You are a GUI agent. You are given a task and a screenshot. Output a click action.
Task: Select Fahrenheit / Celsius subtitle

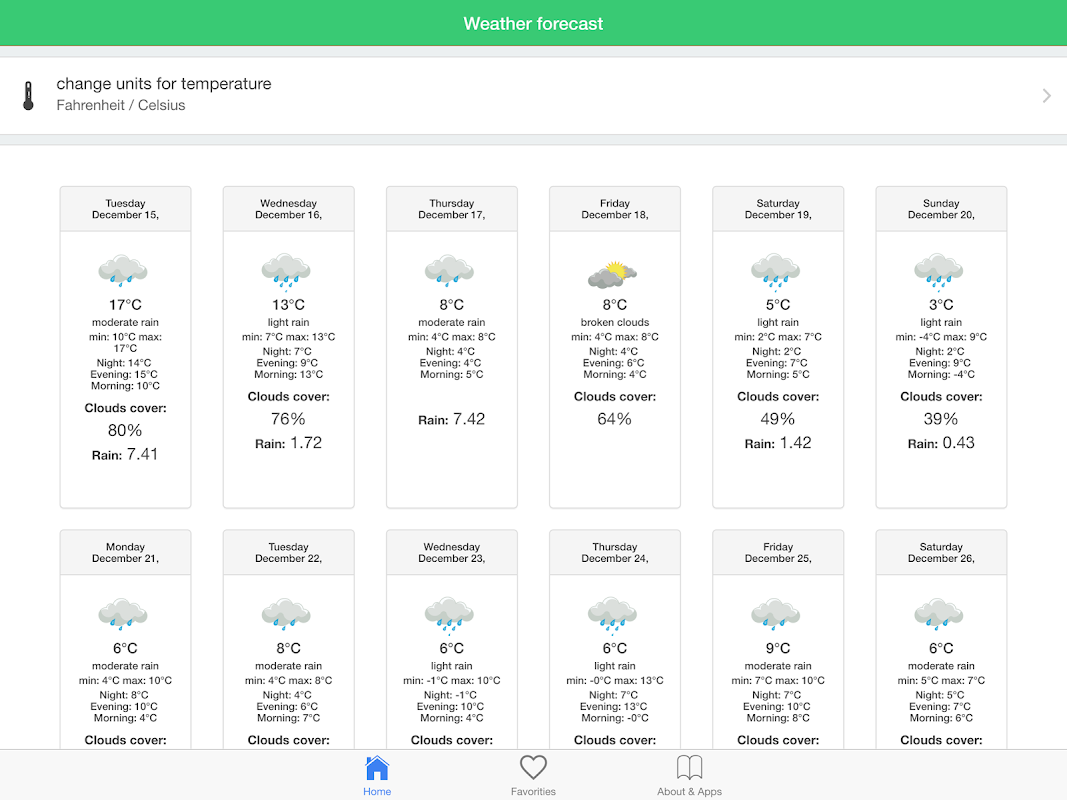[x=120, y=105]
